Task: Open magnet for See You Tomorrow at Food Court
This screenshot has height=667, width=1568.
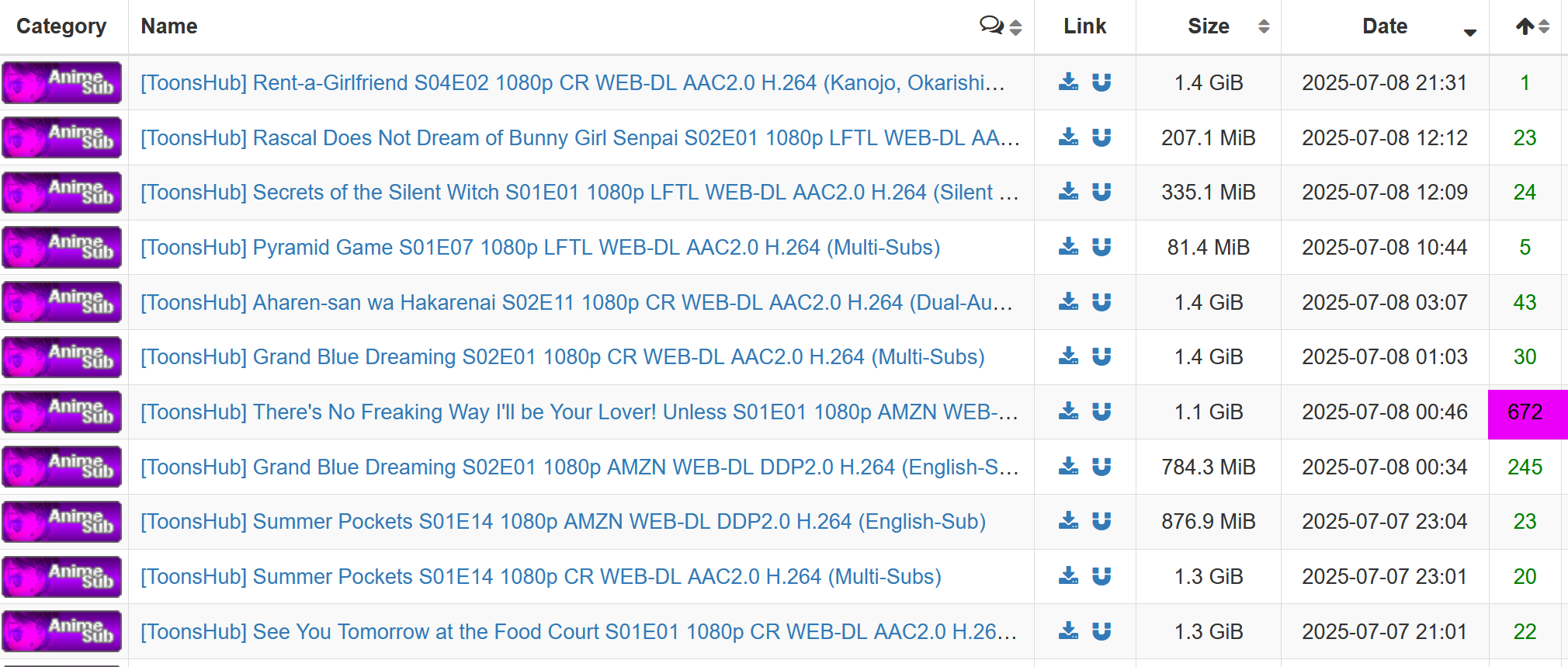Action: (1101, 631)
